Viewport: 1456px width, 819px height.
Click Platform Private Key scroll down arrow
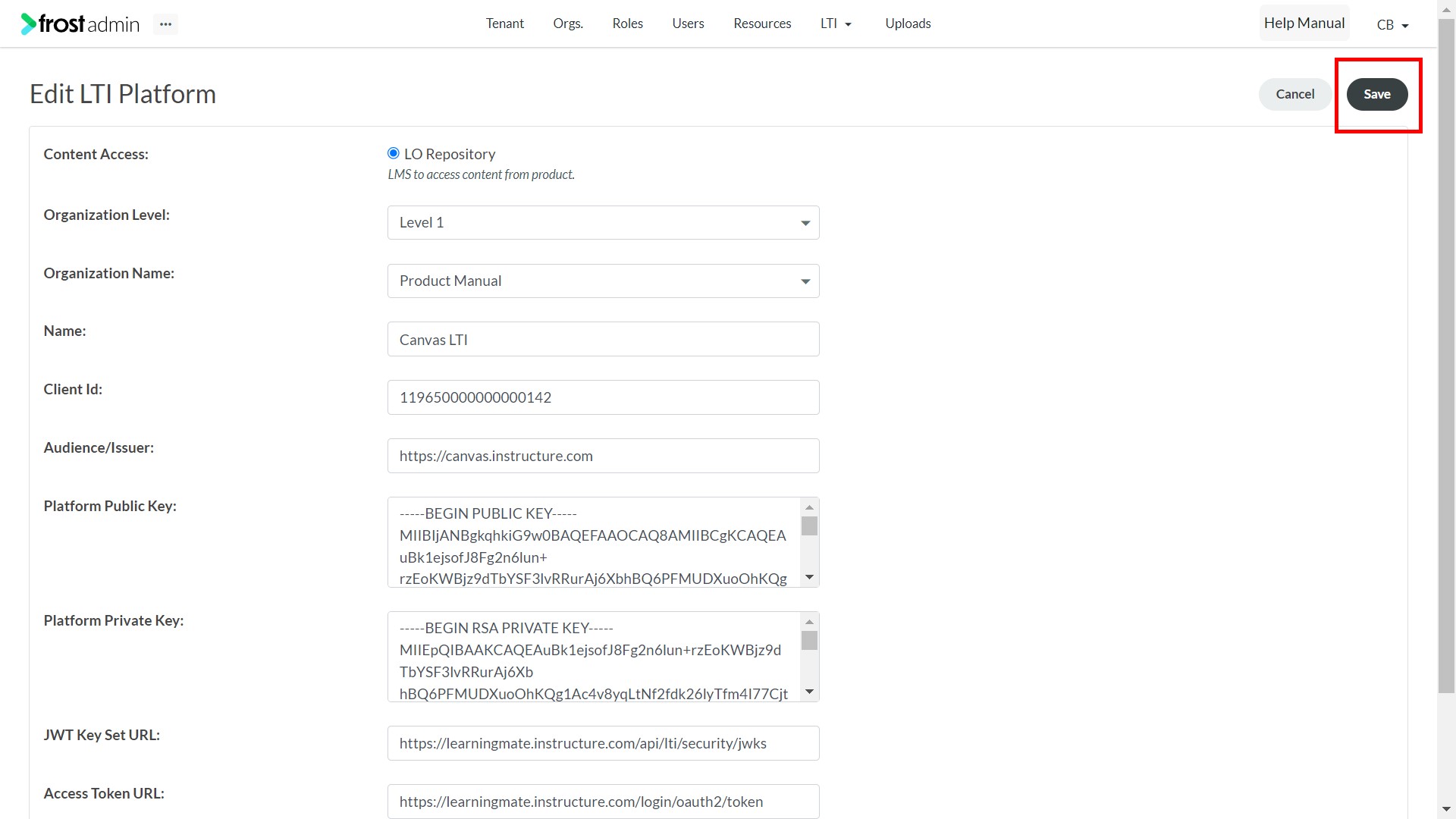point(809,692)
